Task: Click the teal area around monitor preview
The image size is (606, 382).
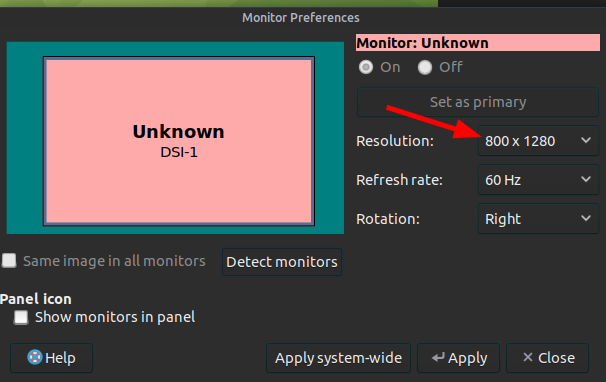Action: point(25,138)
